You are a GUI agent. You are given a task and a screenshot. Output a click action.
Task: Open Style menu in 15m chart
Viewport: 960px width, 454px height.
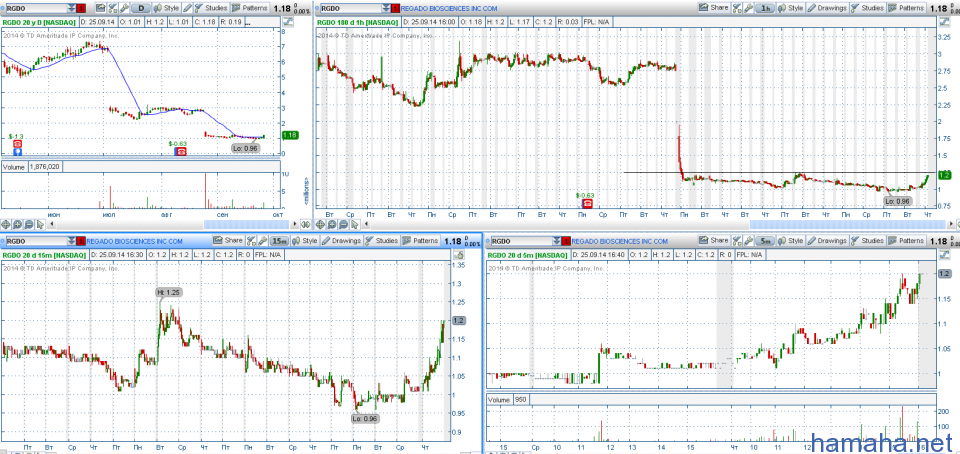click(x=305, y=240)
